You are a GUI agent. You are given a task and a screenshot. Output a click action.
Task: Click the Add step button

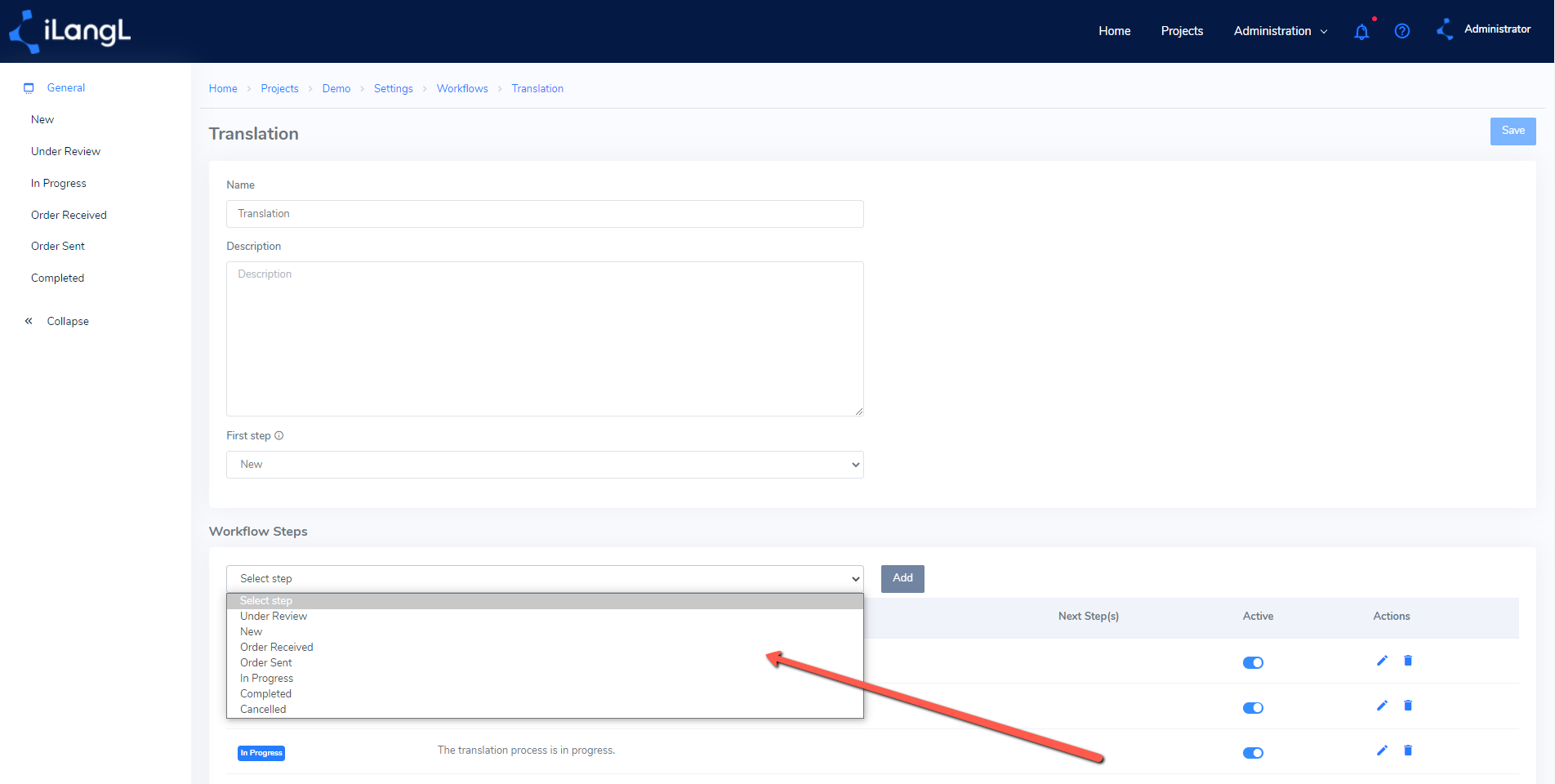point(902,579)
